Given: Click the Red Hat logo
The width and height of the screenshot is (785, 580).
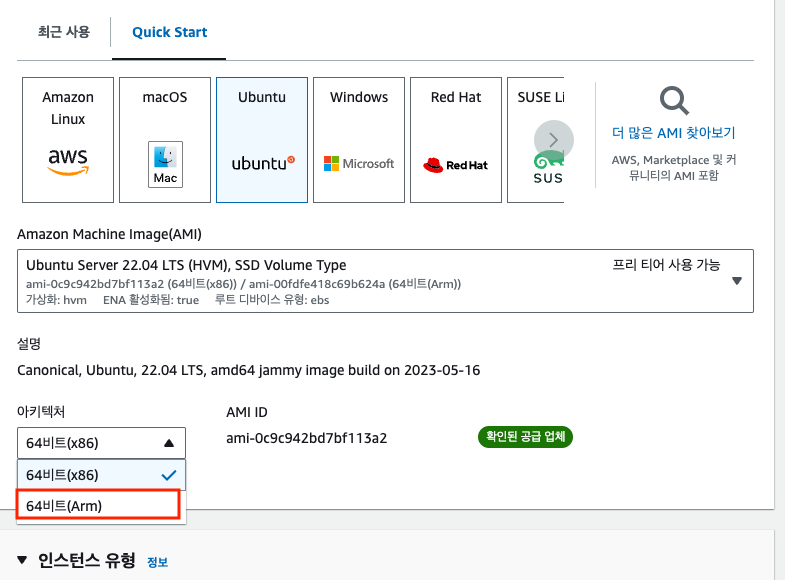Looking at the screenshot, I should 456,165.
